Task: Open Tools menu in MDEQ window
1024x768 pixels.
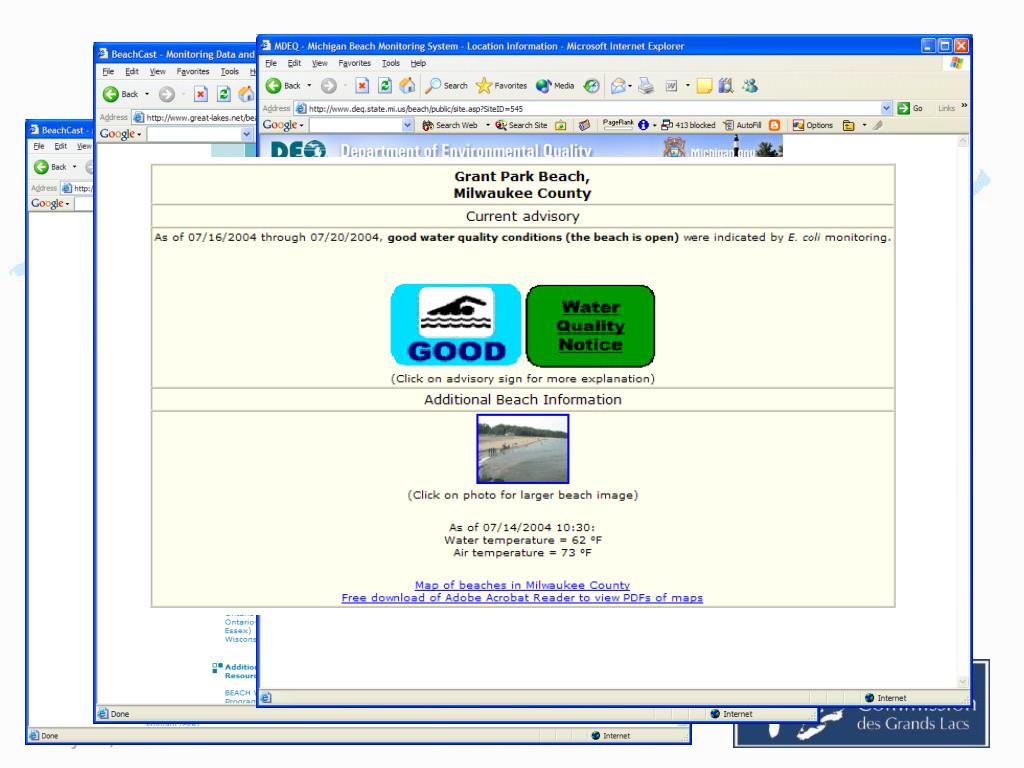Action: 391,63
